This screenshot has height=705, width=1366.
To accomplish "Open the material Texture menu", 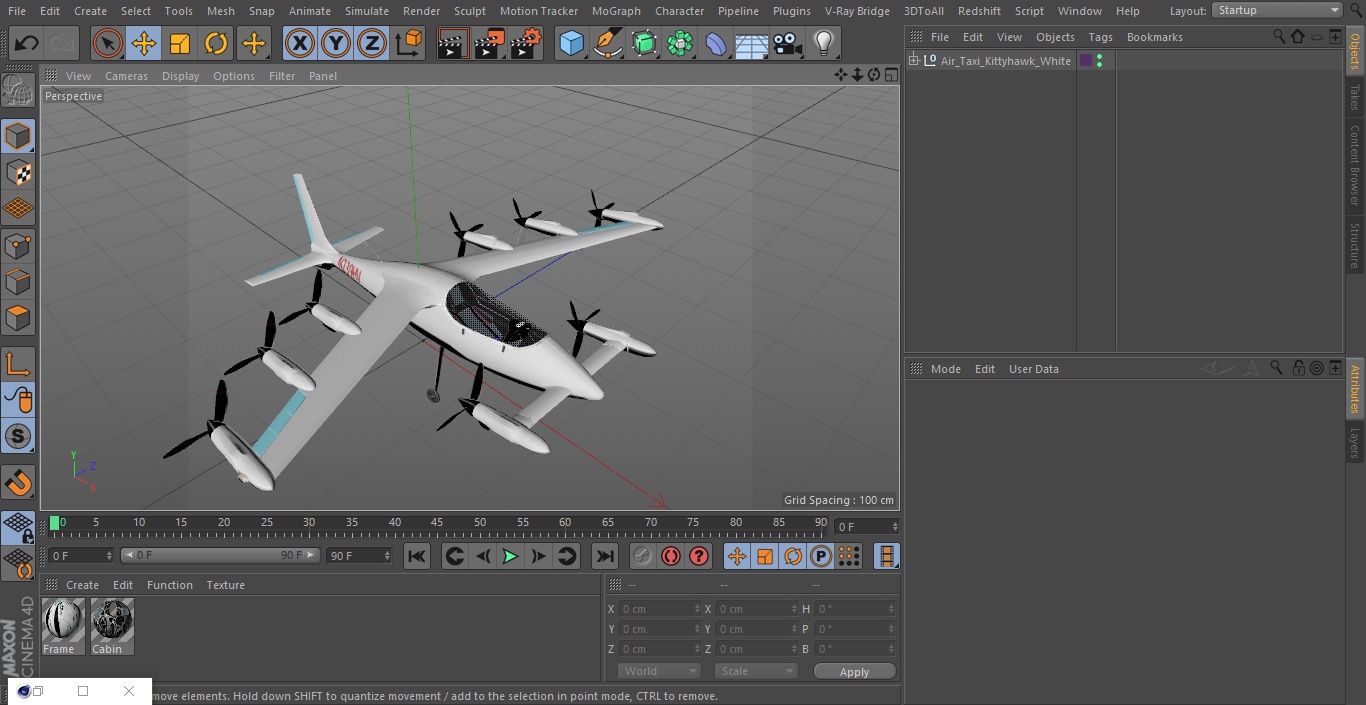I will 225,585.
